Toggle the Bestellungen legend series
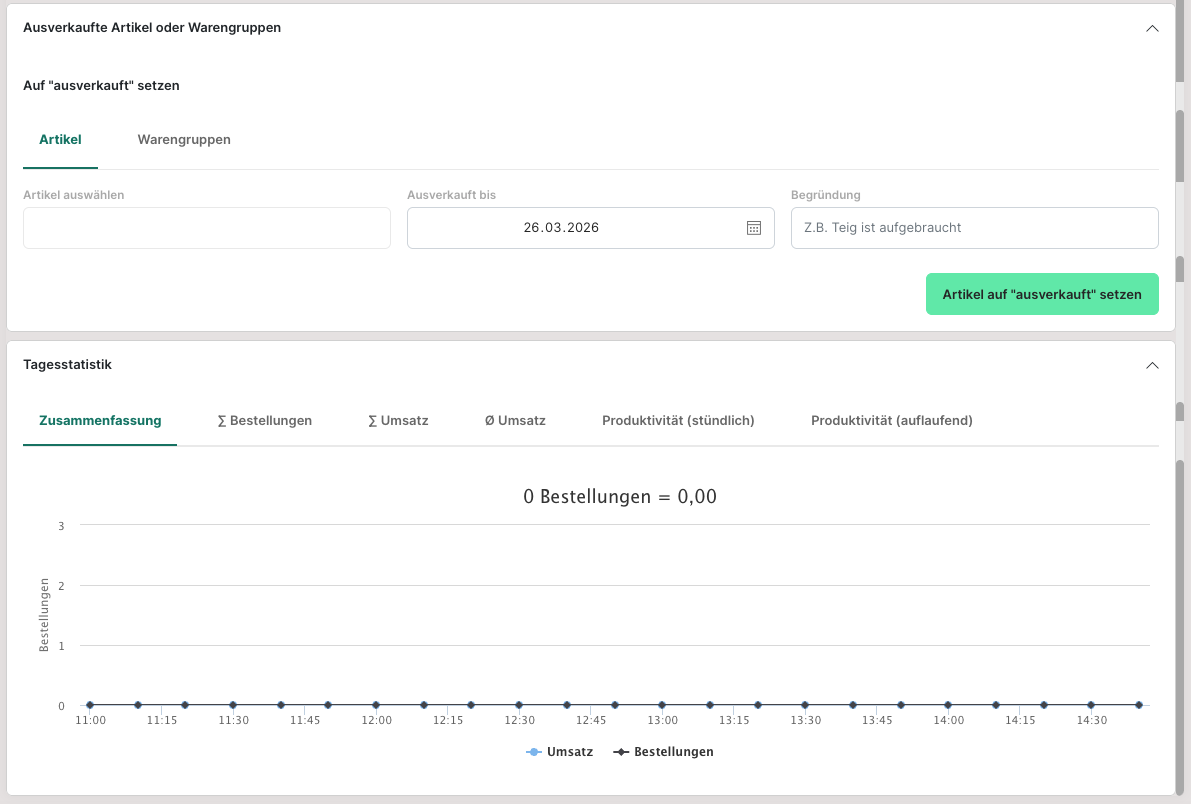Screen dimensions: 1191x804 coord(664,752)
